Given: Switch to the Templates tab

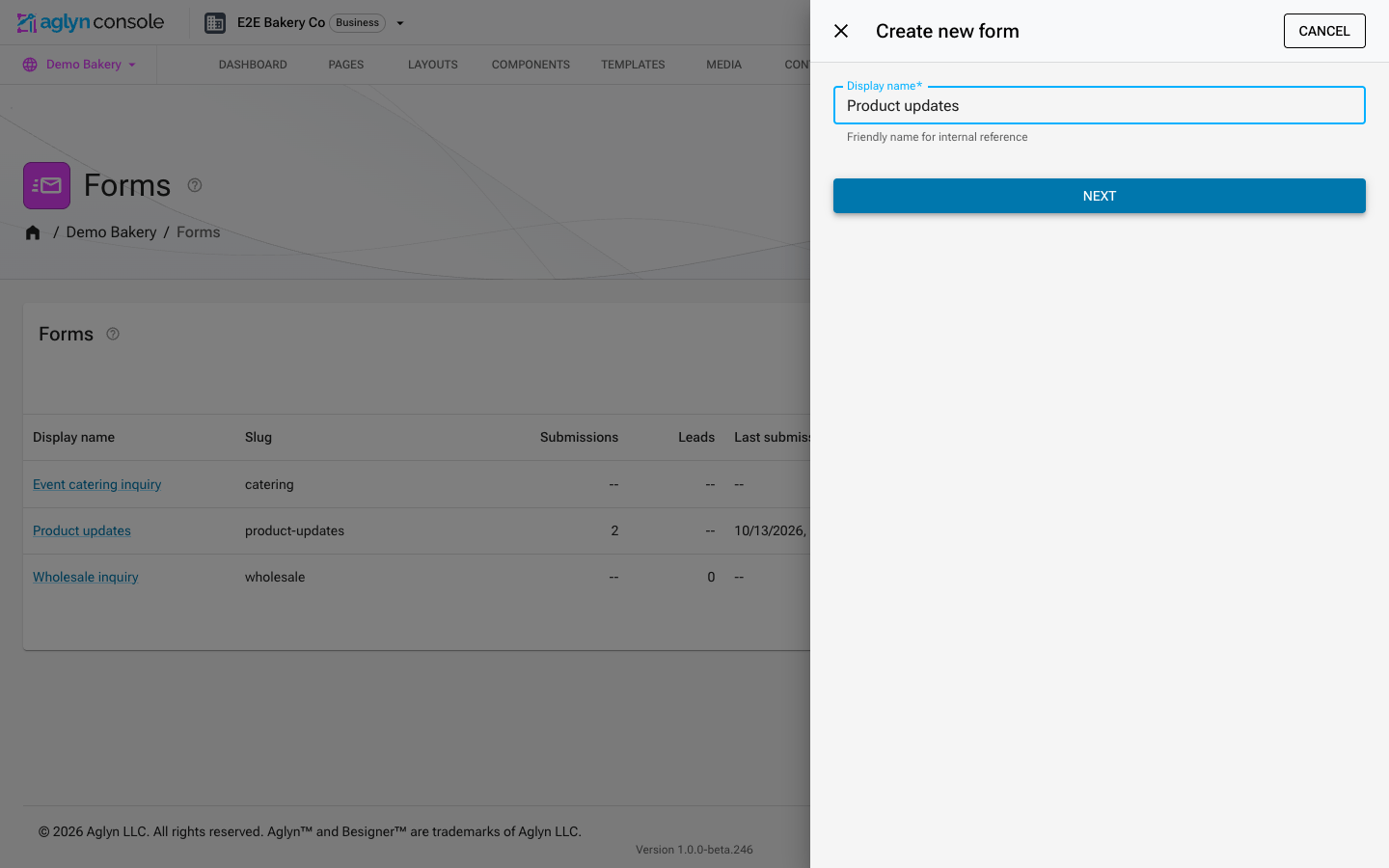Looking at the screenshot, I should pos(633,65).
